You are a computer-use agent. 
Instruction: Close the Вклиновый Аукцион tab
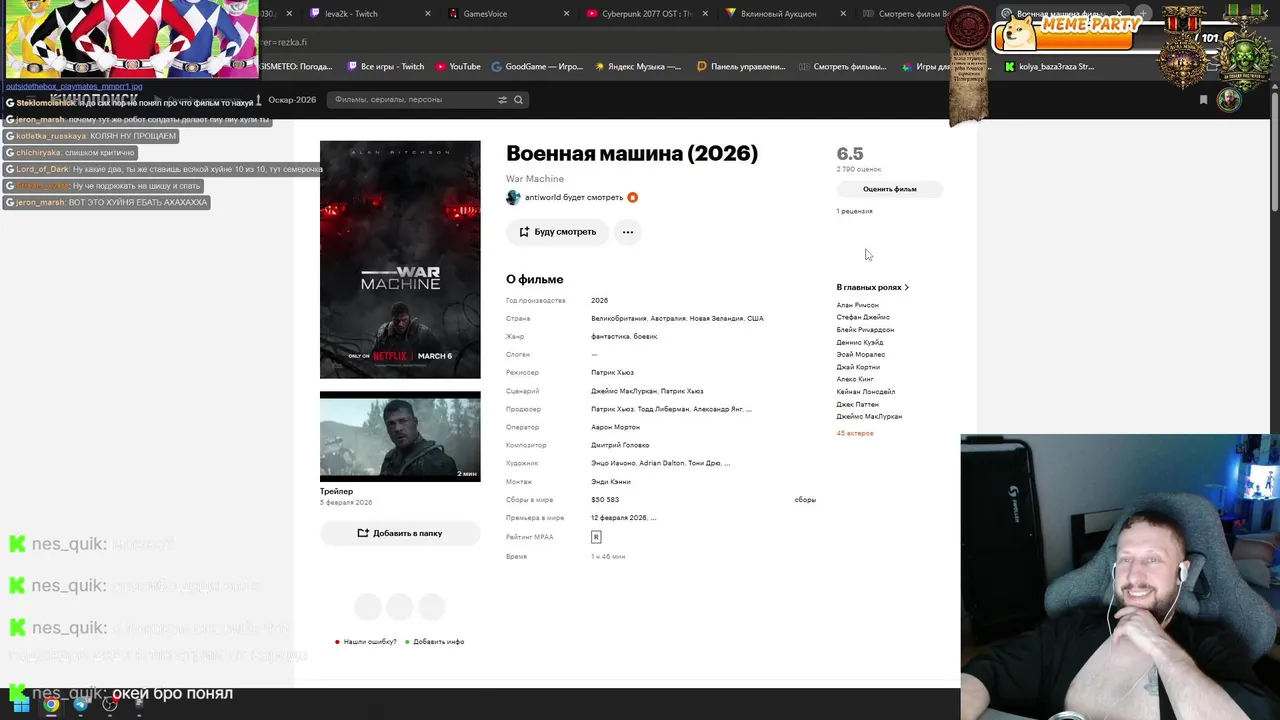pyautogui.click(x=843, y=14)
